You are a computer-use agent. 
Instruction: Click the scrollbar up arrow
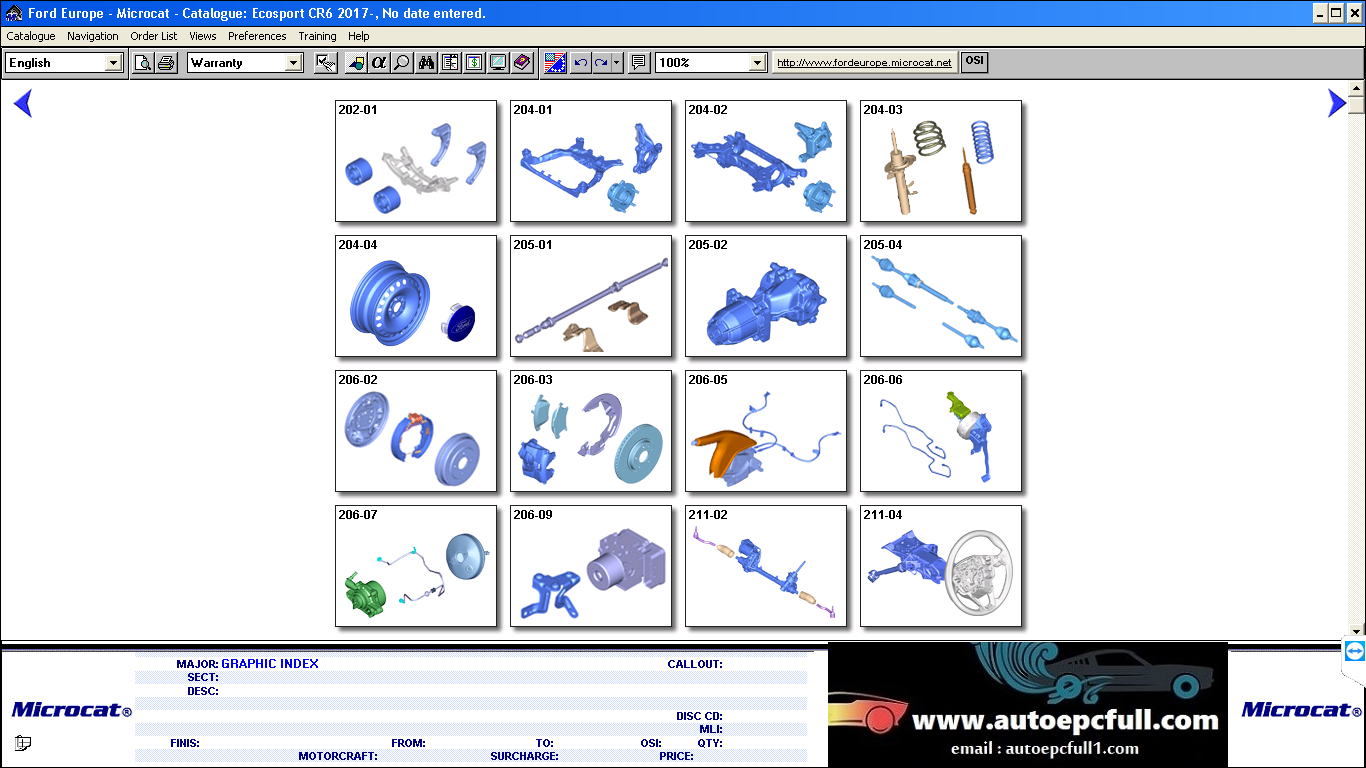pyautogui.click(x=1357, y=91)
